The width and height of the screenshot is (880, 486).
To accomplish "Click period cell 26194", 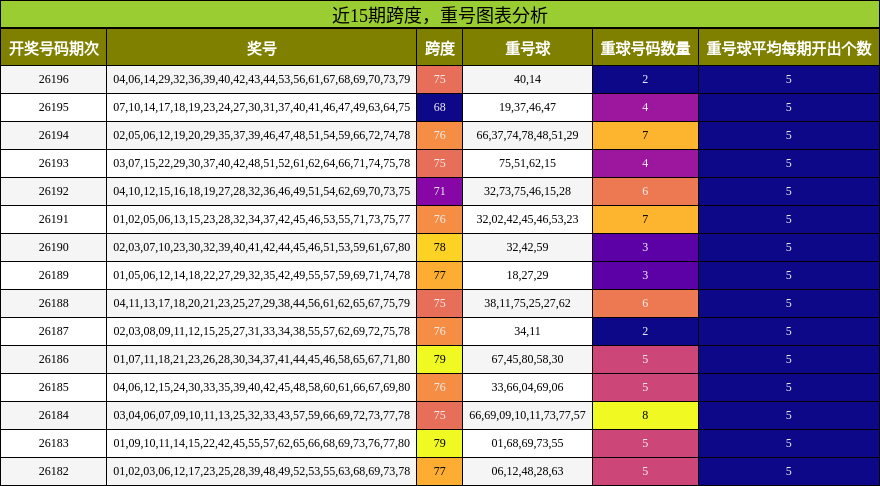I will coord(53,135).
